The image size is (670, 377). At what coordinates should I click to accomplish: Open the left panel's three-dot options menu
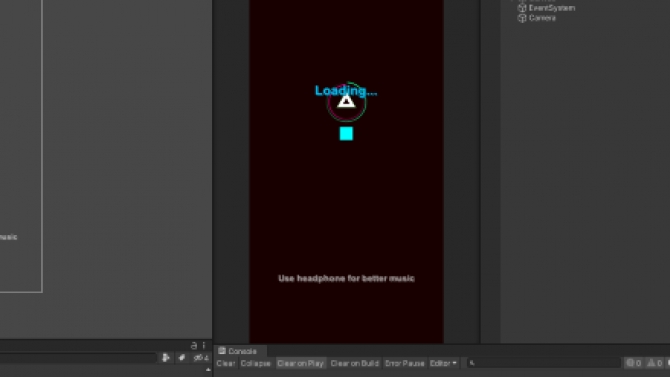[204, 345]
